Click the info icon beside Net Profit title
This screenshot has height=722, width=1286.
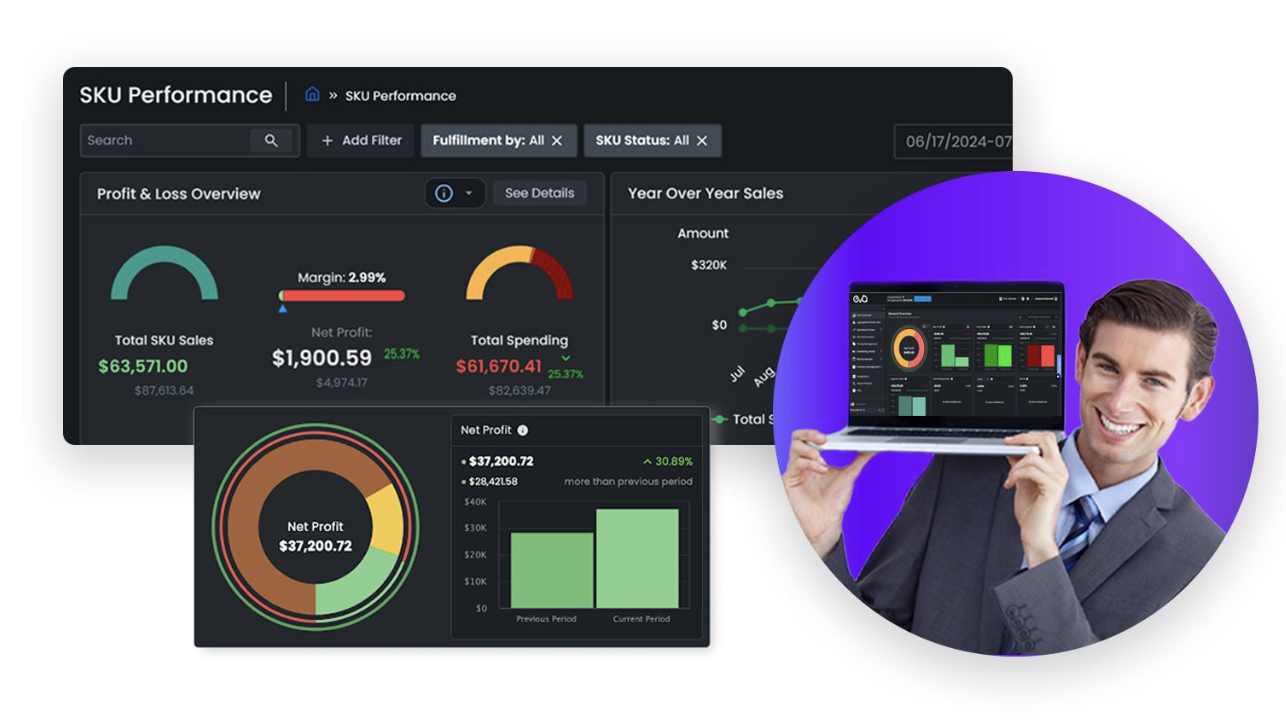522,430
